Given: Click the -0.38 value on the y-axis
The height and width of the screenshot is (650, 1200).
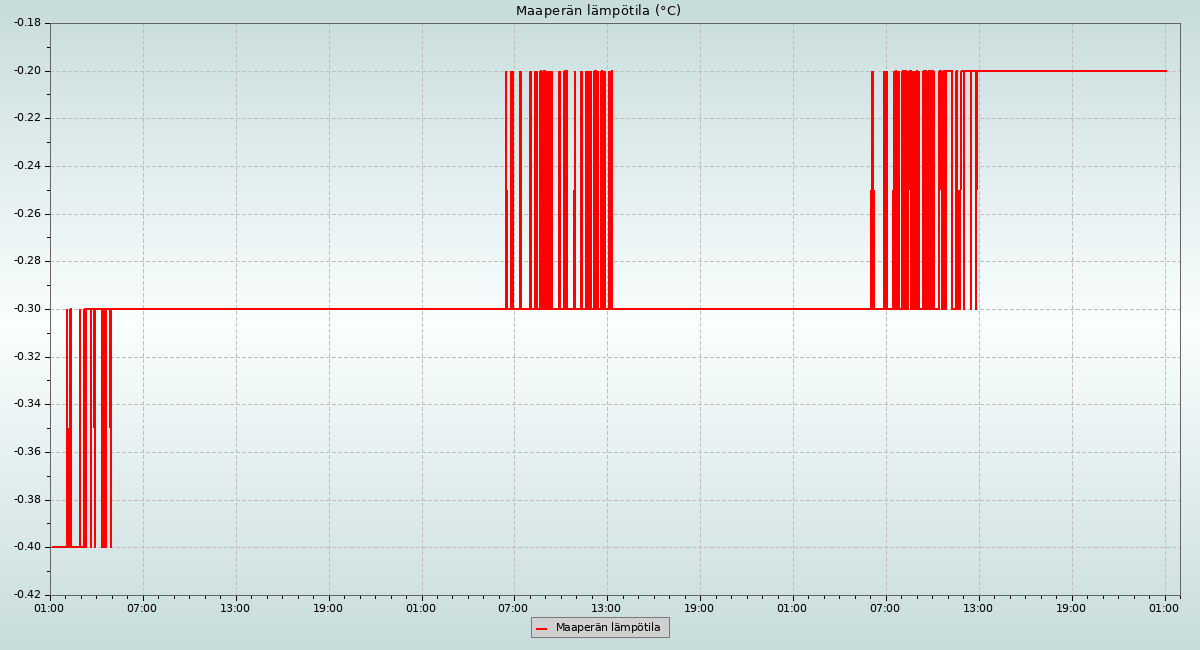Looking at the screenshot, I should [26, 500].
